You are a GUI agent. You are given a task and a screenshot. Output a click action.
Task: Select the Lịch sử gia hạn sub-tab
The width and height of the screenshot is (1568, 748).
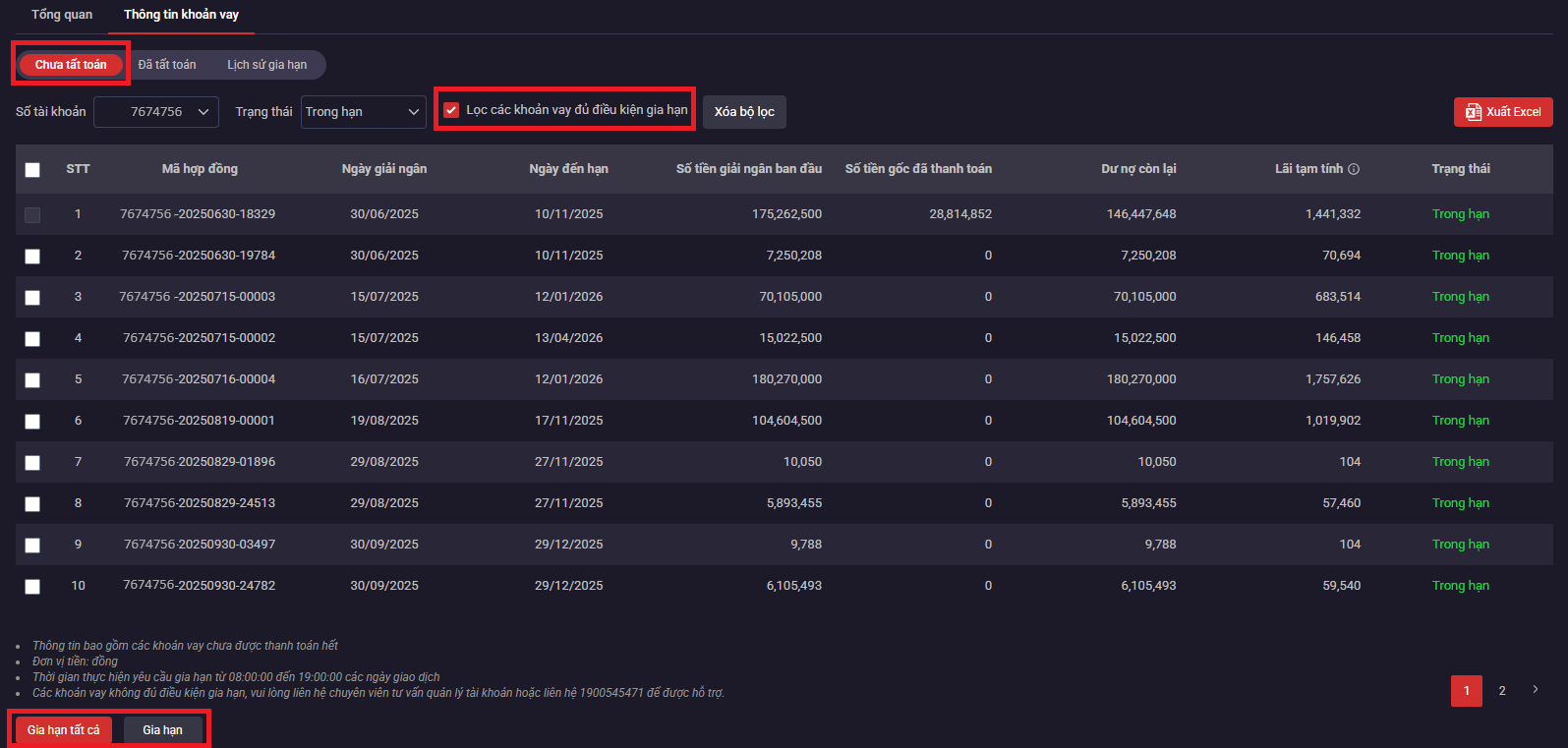[x=267, y=65]
